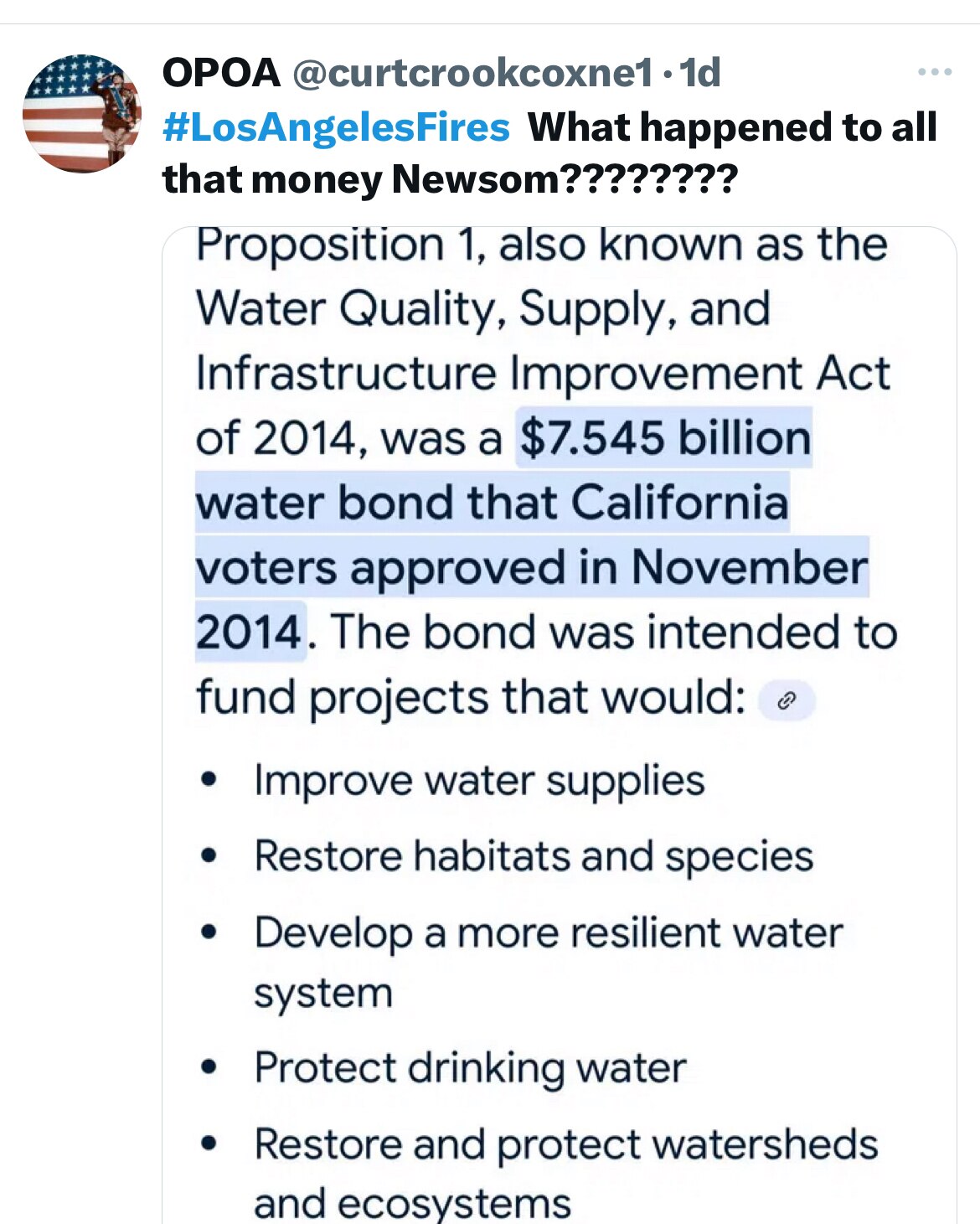The image size is (980, 1224).
Task: Click 'that money Newsom????????' text
Action: [x=450, y=179]
